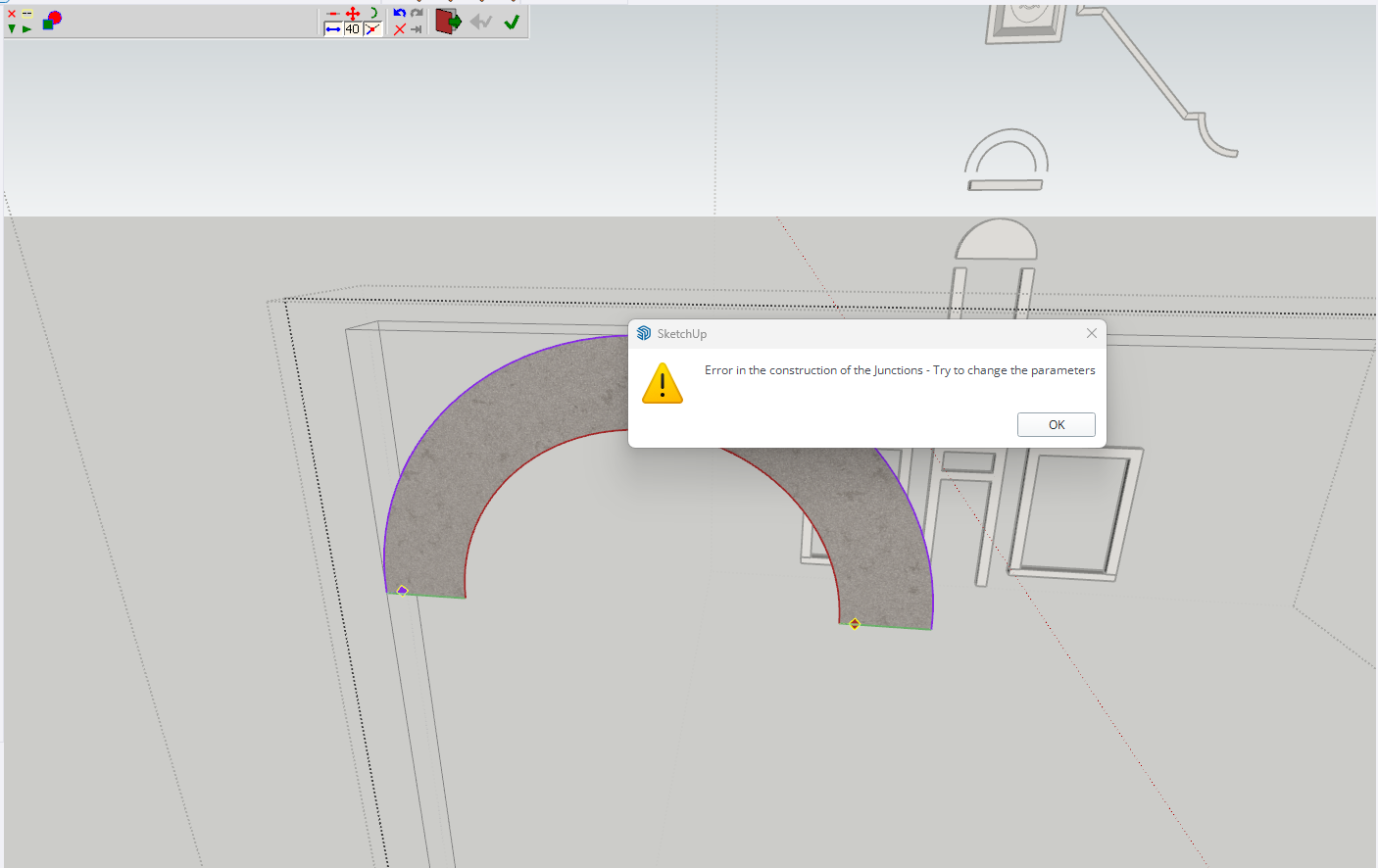Click the green down-pointing triangle icon

[12, 29]
